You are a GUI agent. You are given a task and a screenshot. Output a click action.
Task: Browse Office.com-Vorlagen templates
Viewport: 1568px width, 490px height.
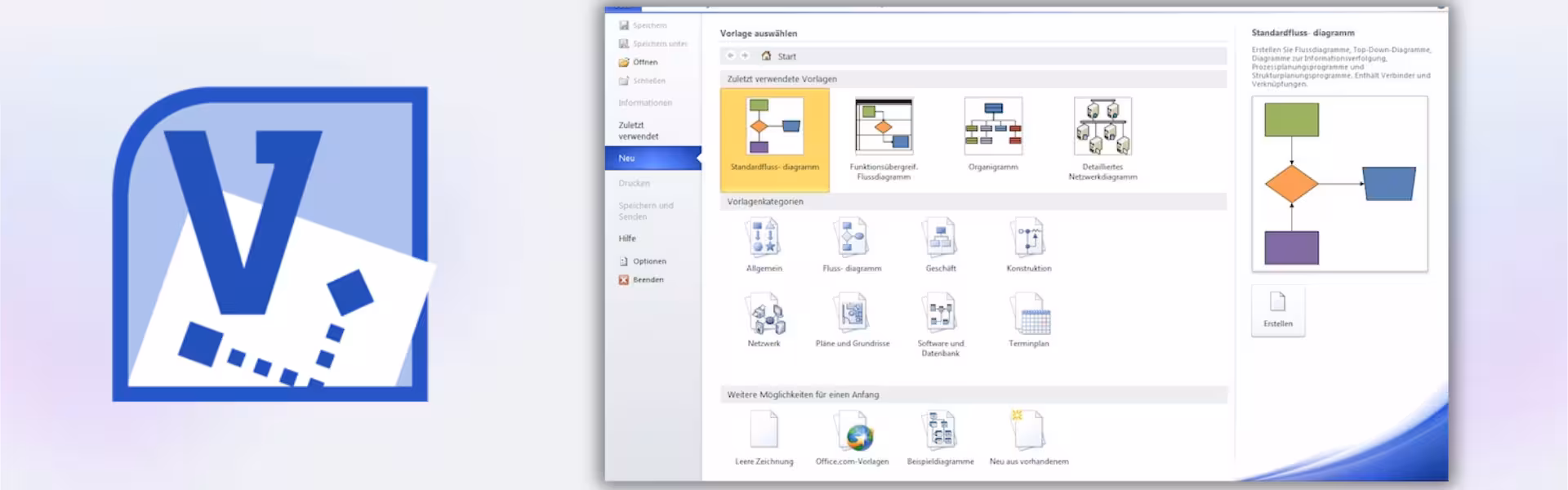tap(852, 439)
